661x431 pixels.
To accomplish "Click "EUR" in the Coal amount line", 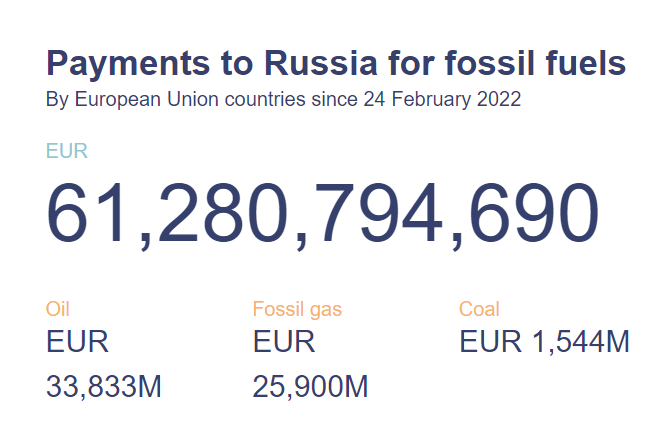I will [x=490, y=342].
